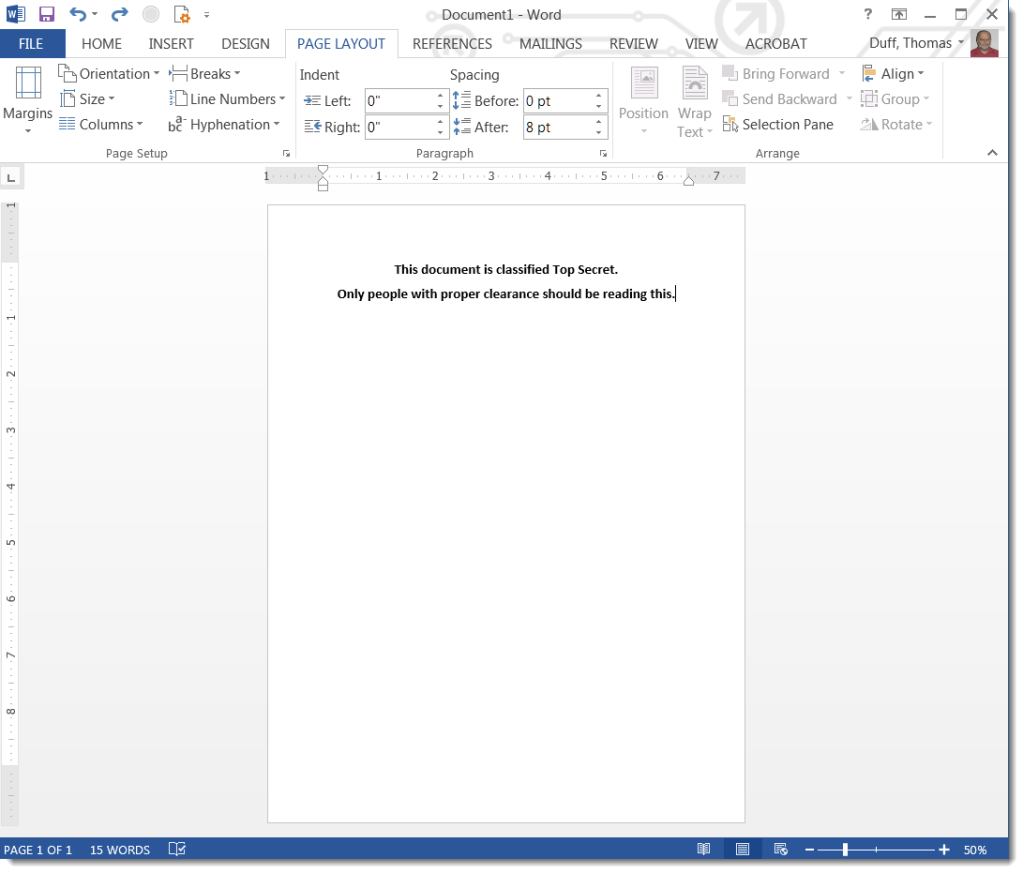
Task: Open the Page Setup dialog launcher
Action: pyautogui.click(x=287, y=153)
